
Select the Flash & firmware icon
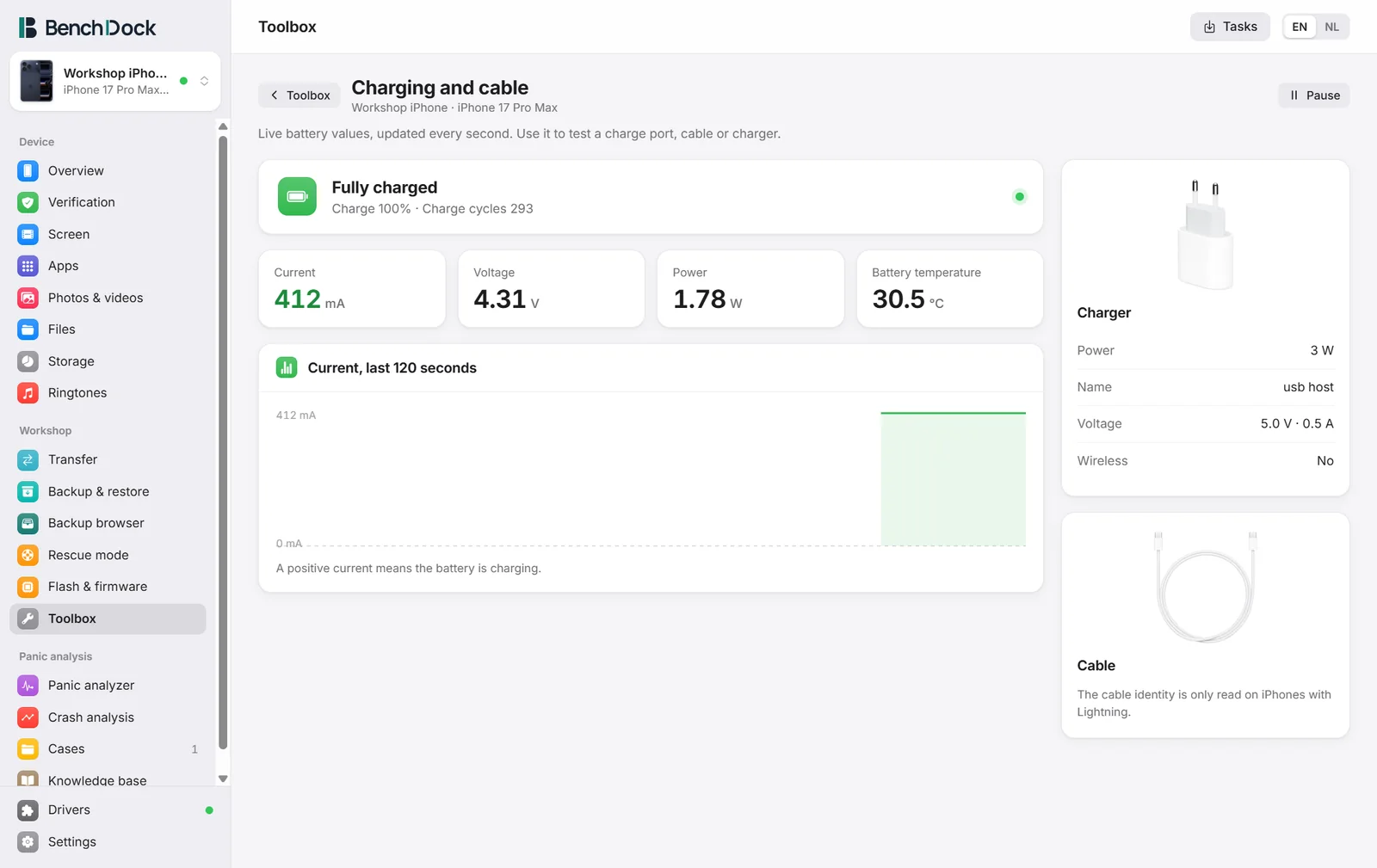point(28,587)
